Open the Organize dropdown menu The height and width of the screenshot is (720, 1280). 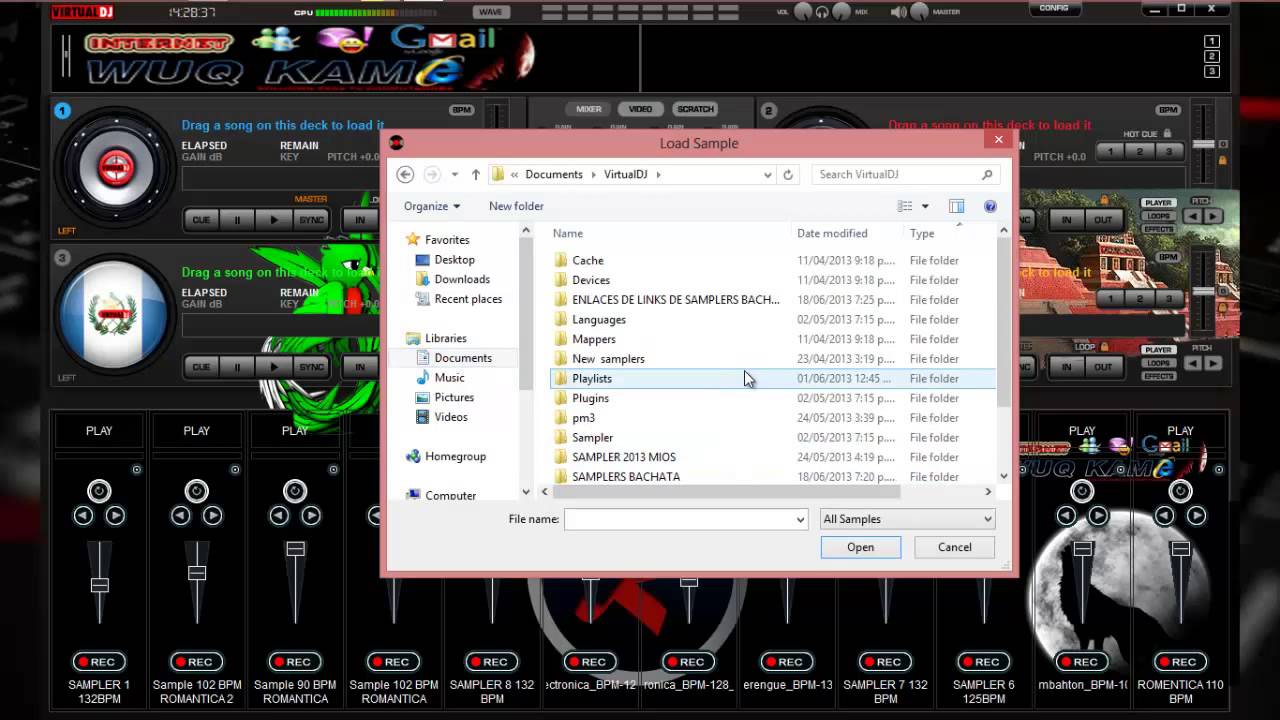click(x=432, y=206)
